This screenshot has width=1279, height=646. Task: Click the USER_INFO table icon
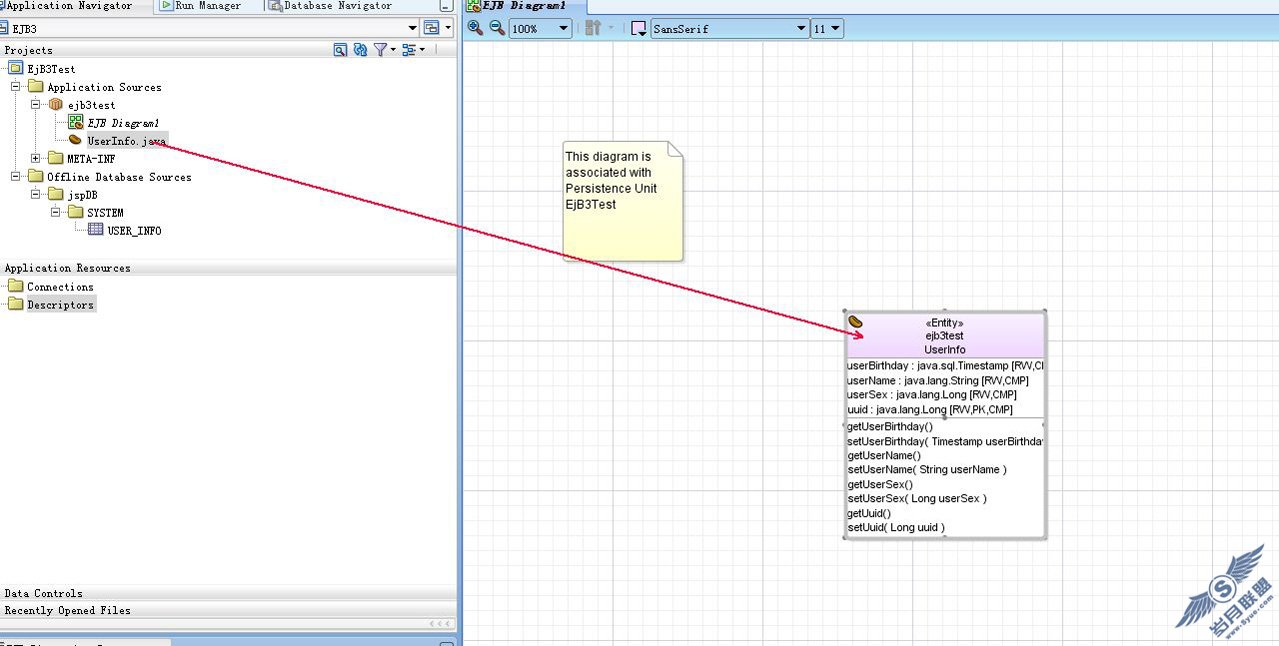95,230
